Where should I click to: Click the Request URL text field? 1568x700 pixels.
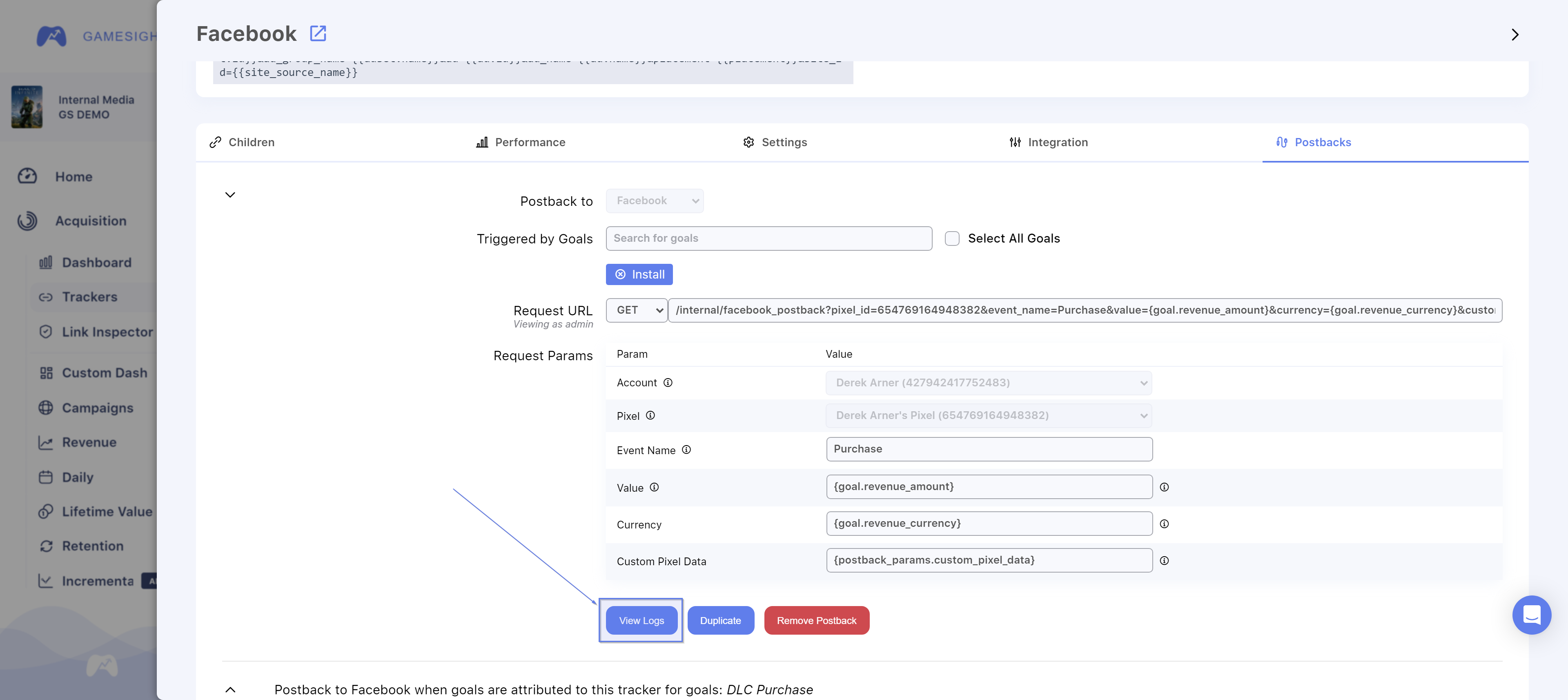1085,310
